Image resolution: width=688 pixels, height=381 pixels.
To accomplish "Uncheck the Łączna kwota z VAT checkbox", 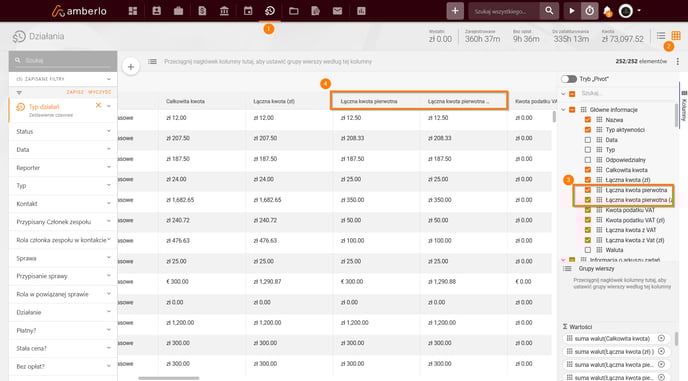I will (588, 230).
